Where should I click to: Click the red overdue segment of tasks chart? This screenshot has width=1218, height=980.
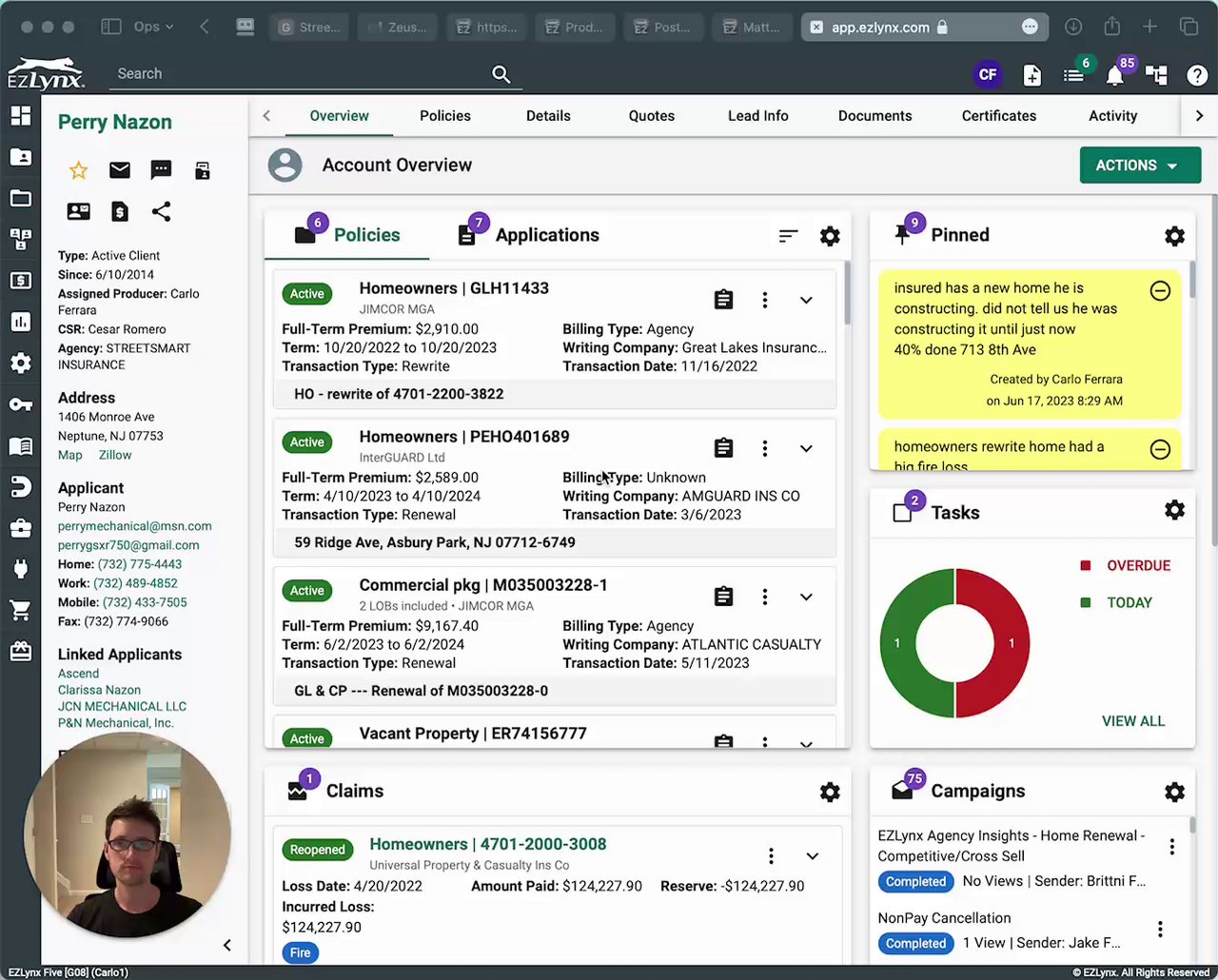(1012, 643)
